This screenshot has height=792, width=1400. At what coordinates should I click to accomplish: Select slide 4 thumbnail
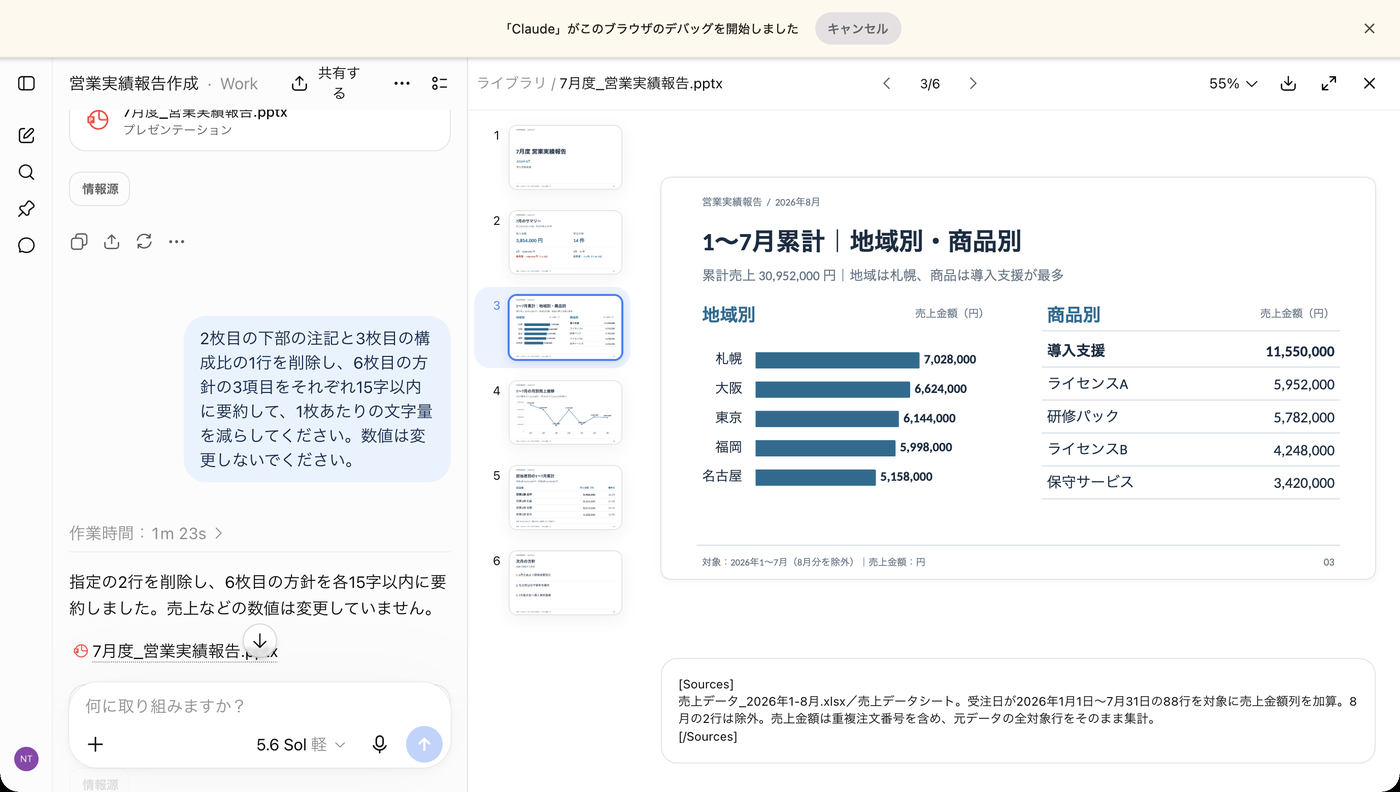565,412
